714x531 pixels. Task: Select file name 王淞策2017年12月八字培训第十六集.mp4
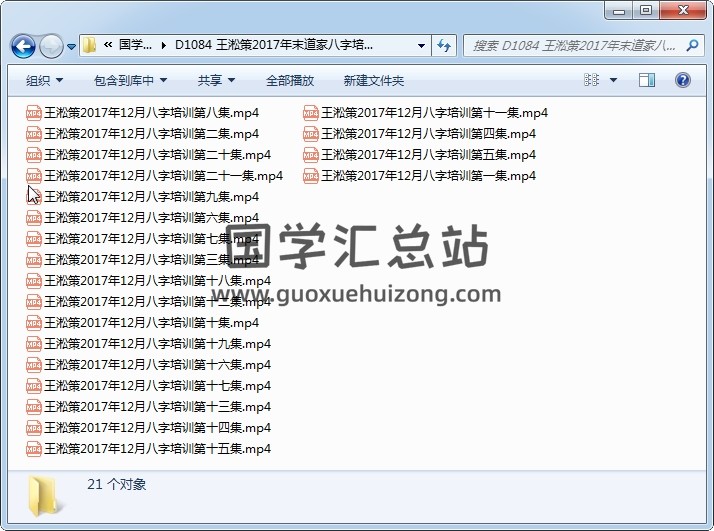pyautogui.click(x=158, y=364)
